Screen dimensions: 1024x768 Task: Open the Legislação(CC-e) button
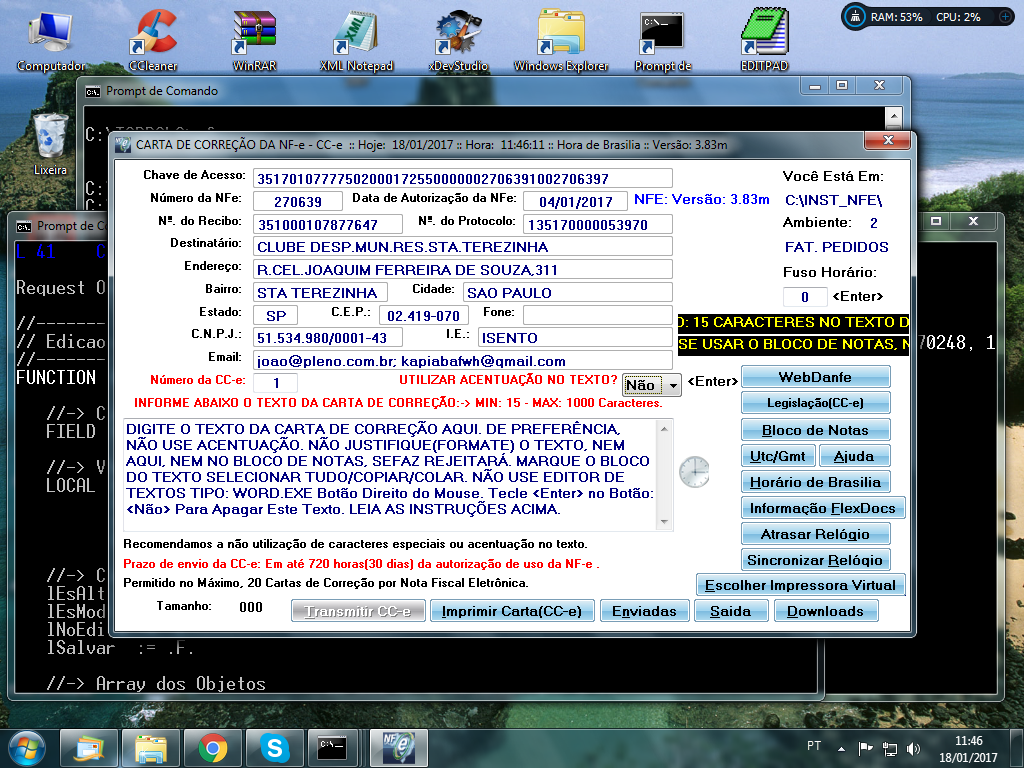[815, 403]
